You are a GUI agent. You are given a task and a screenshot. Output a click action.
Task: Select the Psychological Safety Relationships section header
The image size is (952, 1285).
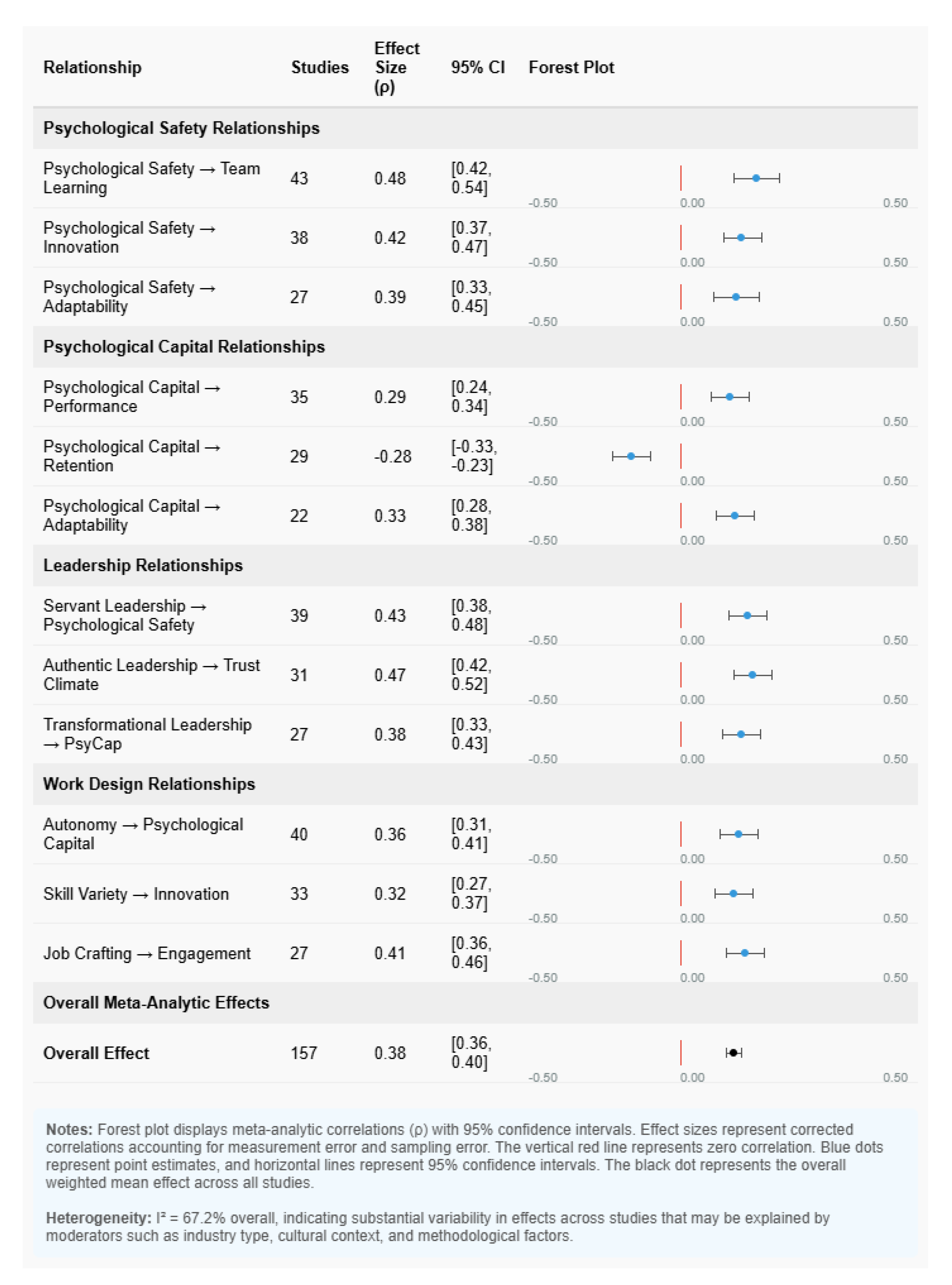(x=182, y=128)
